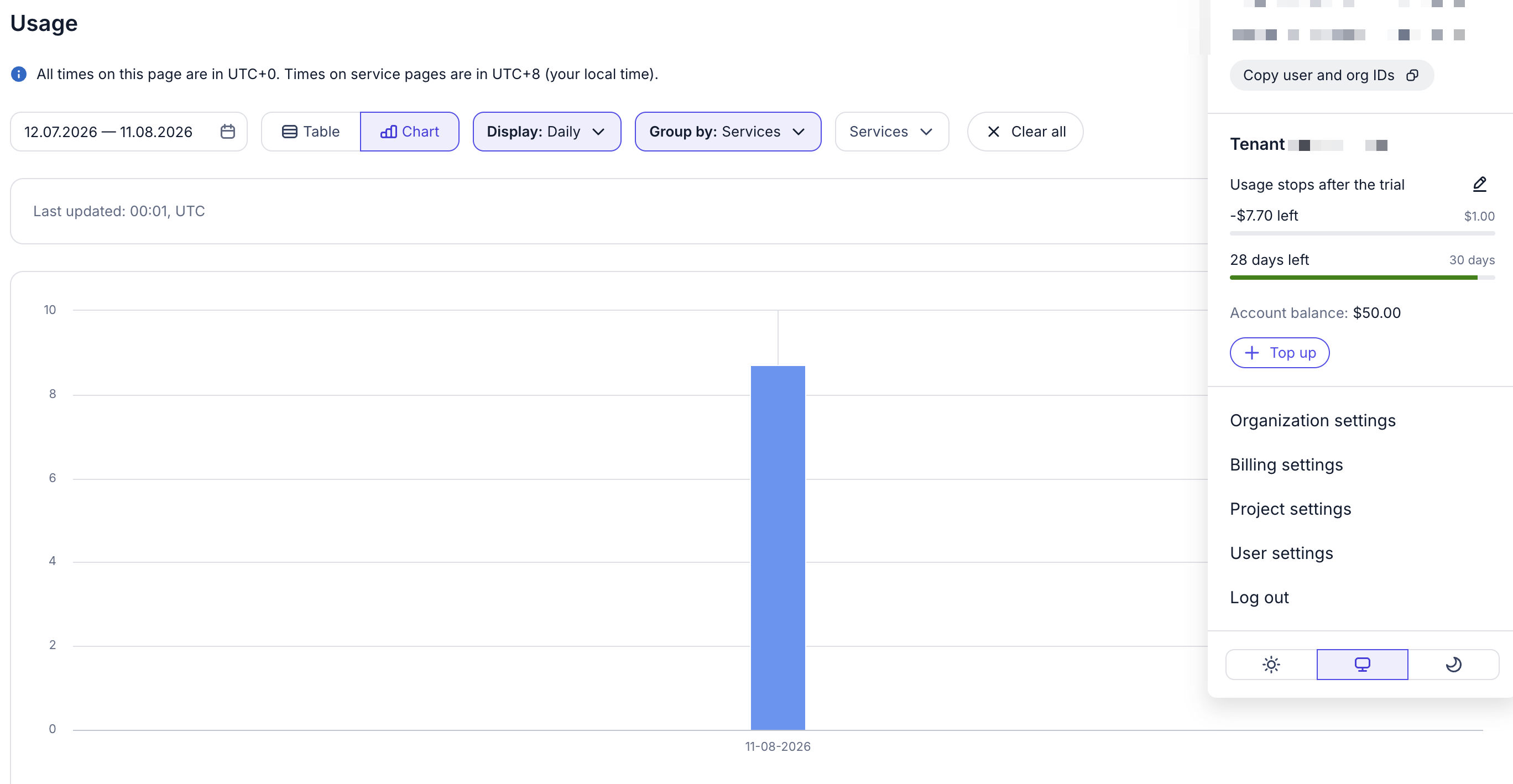Click the Account balance $50.00 value

1376,312
